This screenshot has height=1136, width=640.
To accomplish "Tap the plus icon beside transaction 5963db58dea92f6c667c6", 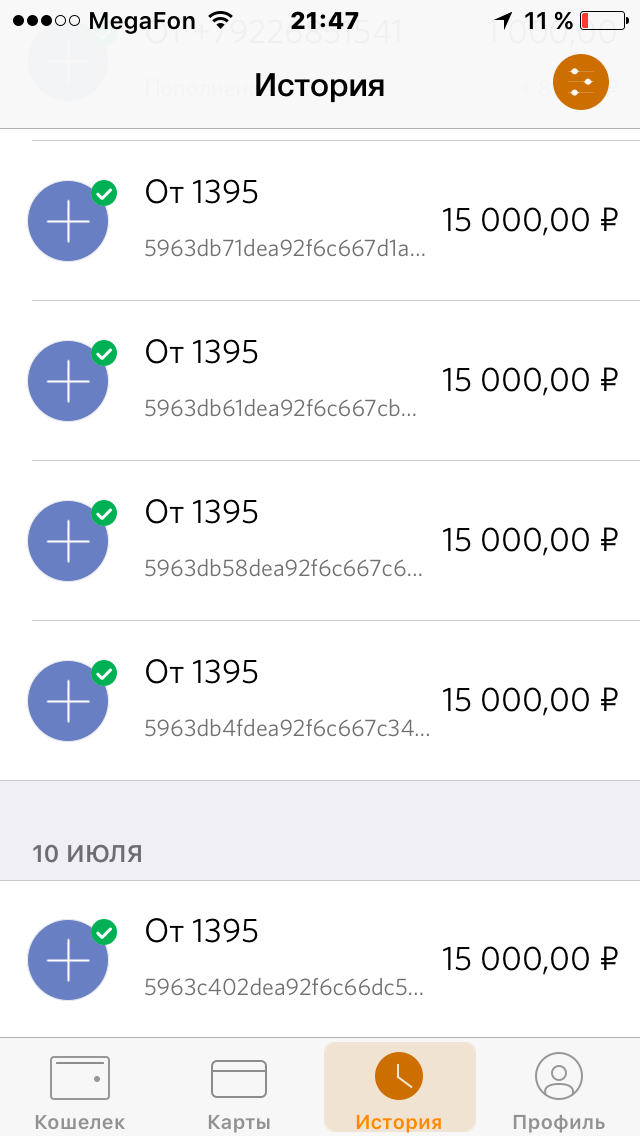I will 68,541.
